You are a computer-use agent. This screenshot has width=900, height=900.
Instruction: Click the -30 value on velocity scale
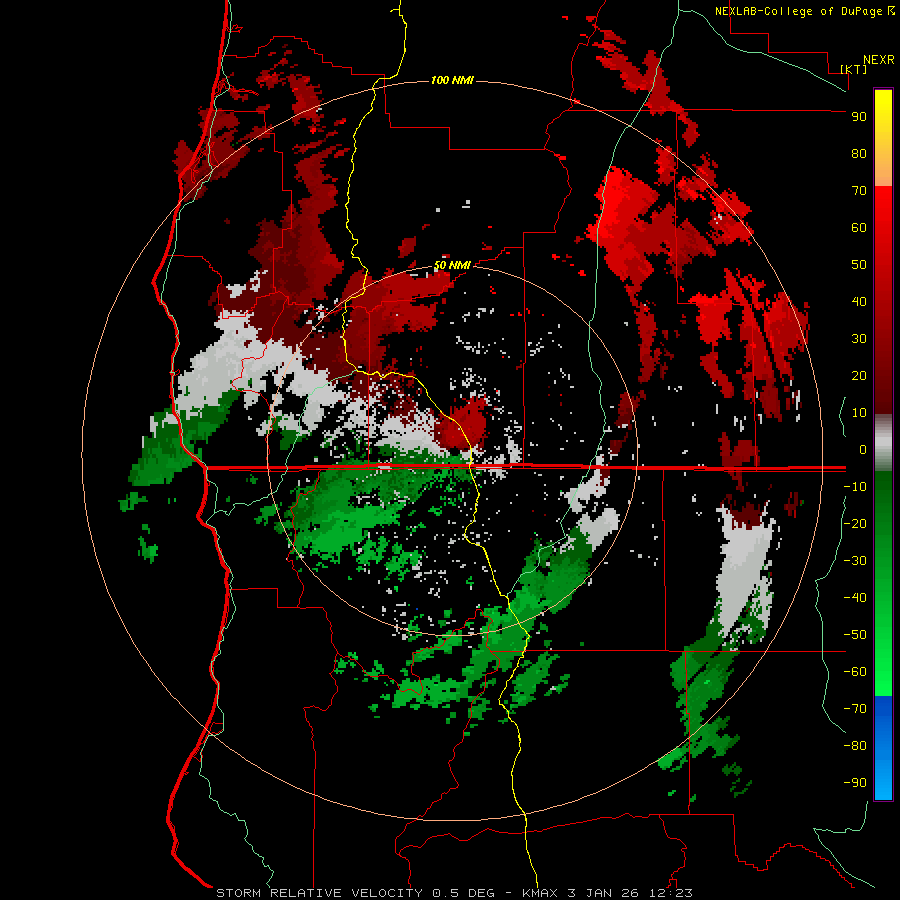[x=855, y=561]
